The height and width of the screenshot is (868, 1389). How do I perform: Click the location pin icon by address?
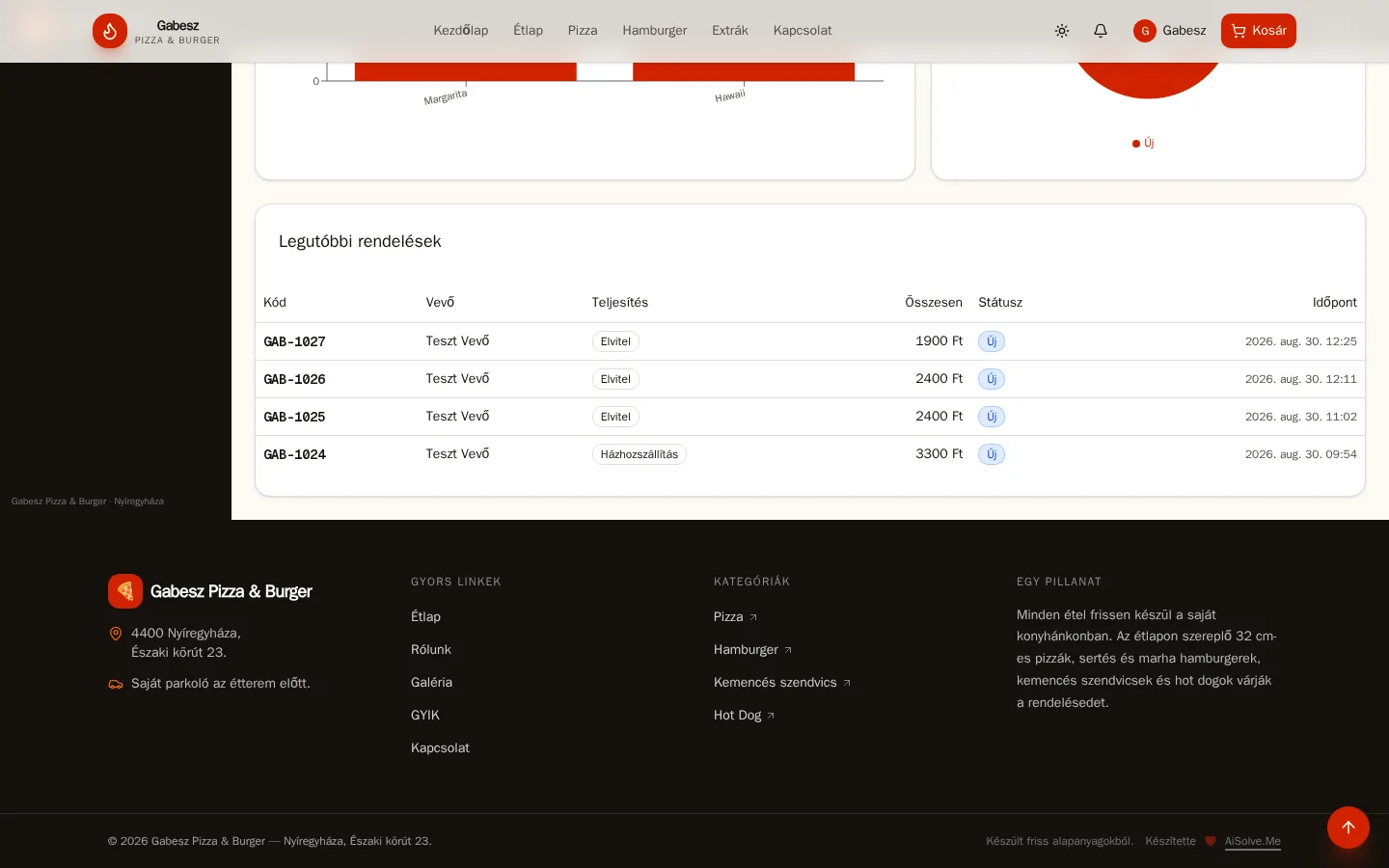coord(116,634)
